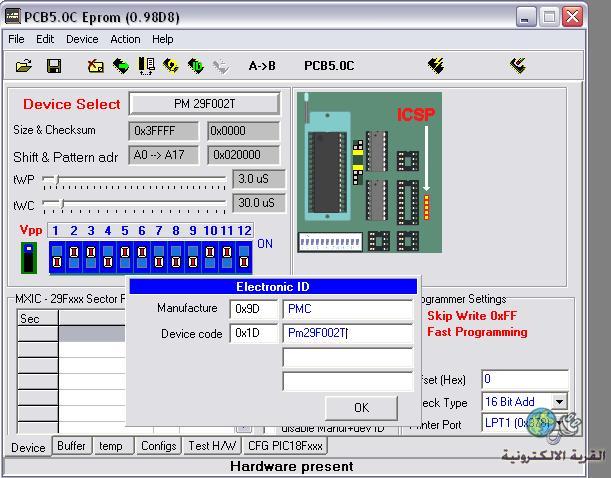Click the lightning-bolt chip icon left of the checkmark icon
Screen dimensions: 611x478
click(435, 65)
